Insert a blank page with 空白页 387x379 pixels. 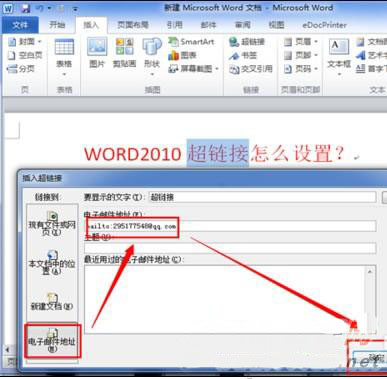[x=25, y=55]
